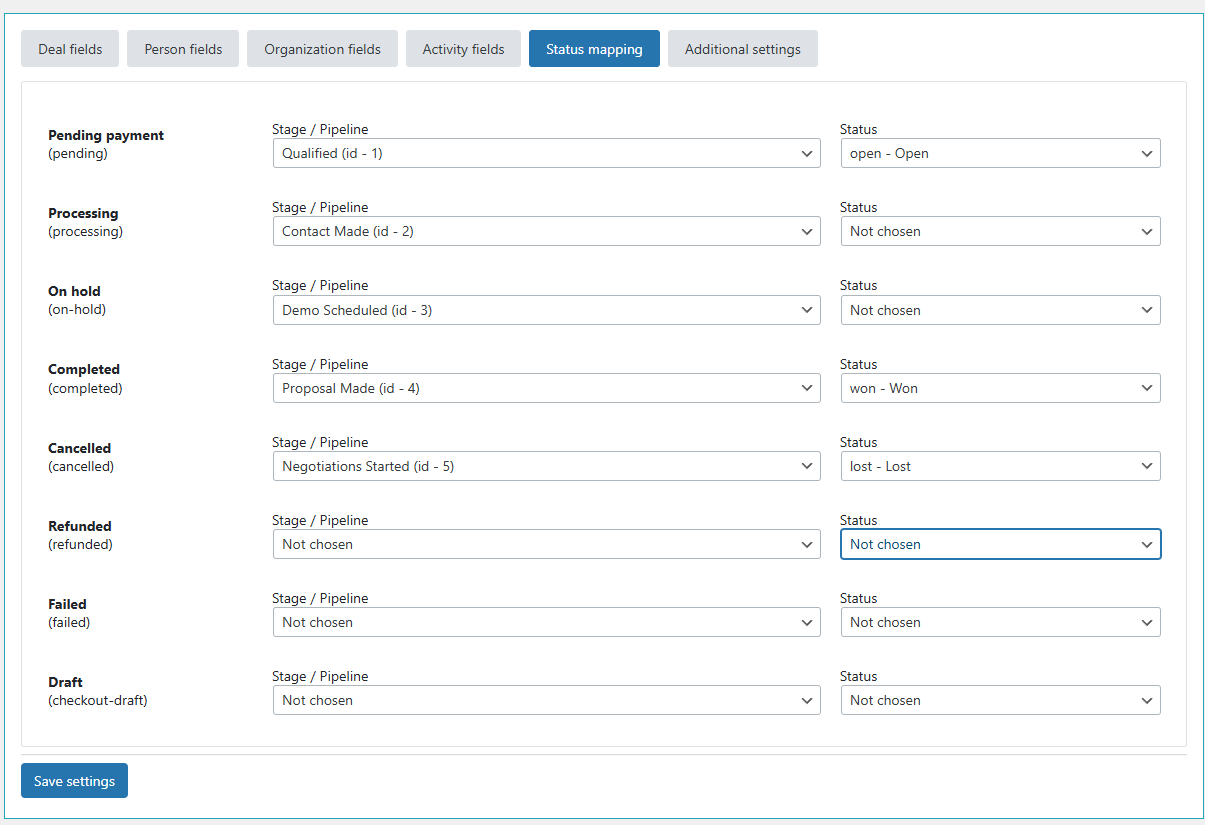Open the Status dropdown for Processing

point(1000,231)
